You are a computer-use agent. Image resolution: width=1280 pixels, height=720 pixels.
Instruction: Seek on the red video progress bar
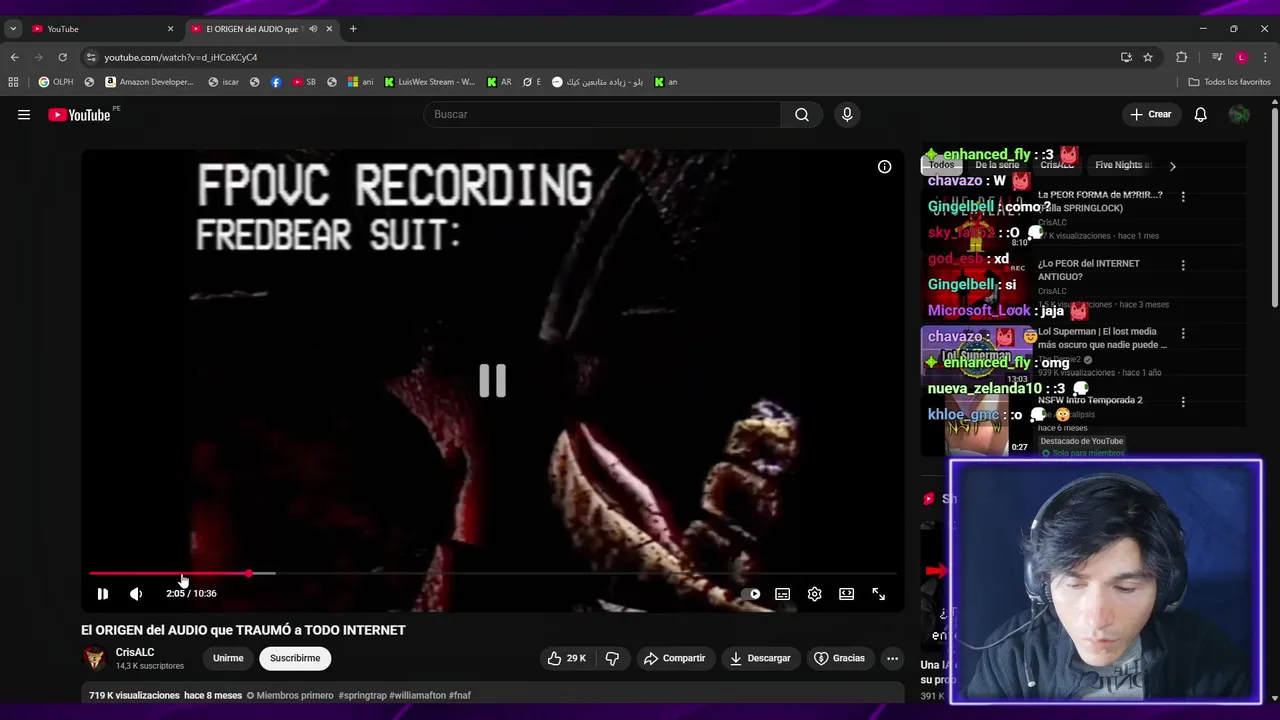click(492, 574)
